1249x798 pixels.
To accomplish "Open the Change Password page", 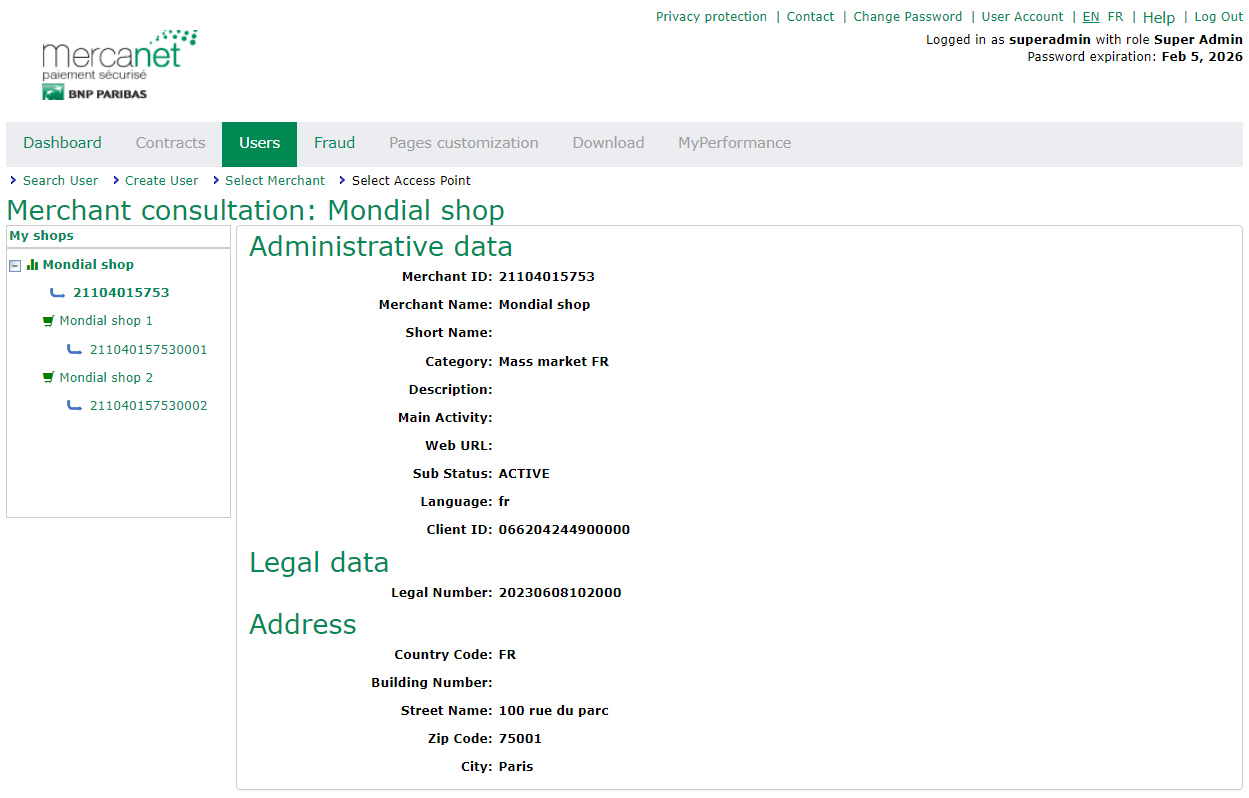I will coord(907,17).
